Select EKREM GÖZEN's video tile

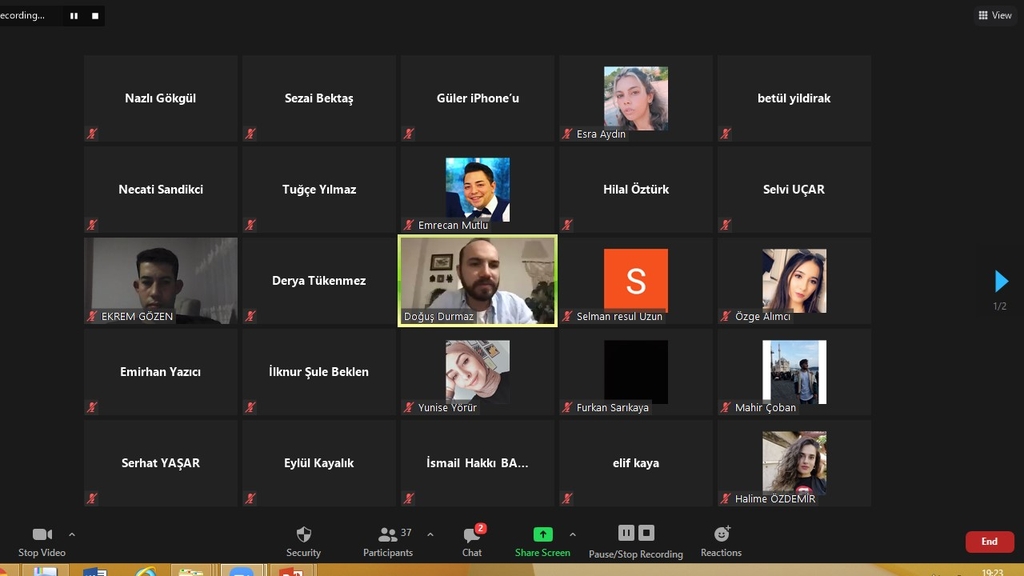pos(161,280)
